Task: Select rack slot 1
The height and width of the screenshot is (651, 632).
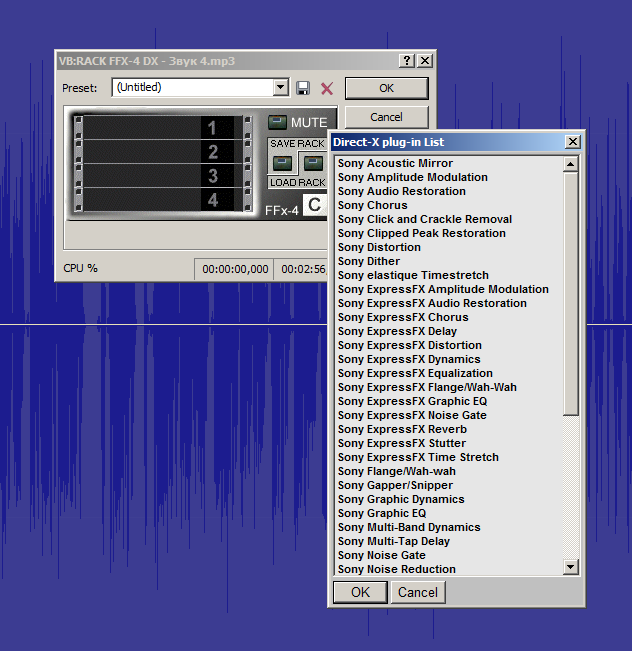Action: coord(162,127)
